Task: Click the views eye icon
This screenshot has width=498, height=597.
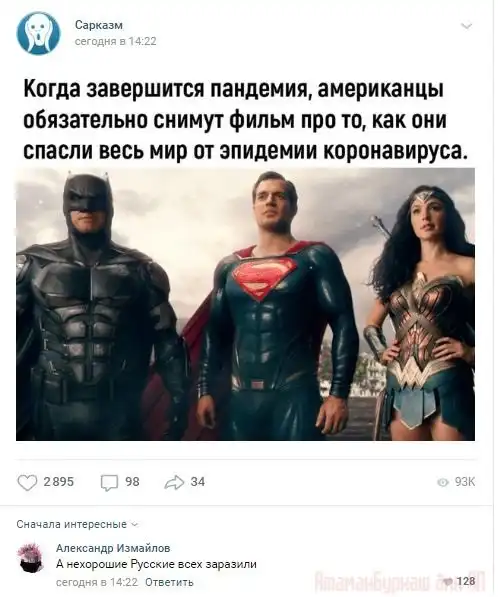Action: point(442,482)
